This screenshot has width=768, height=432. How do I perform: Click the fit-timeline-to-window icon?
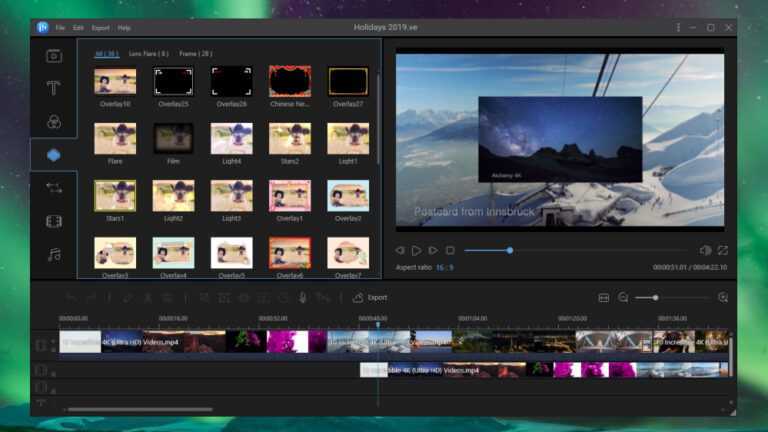pos(604,298)
